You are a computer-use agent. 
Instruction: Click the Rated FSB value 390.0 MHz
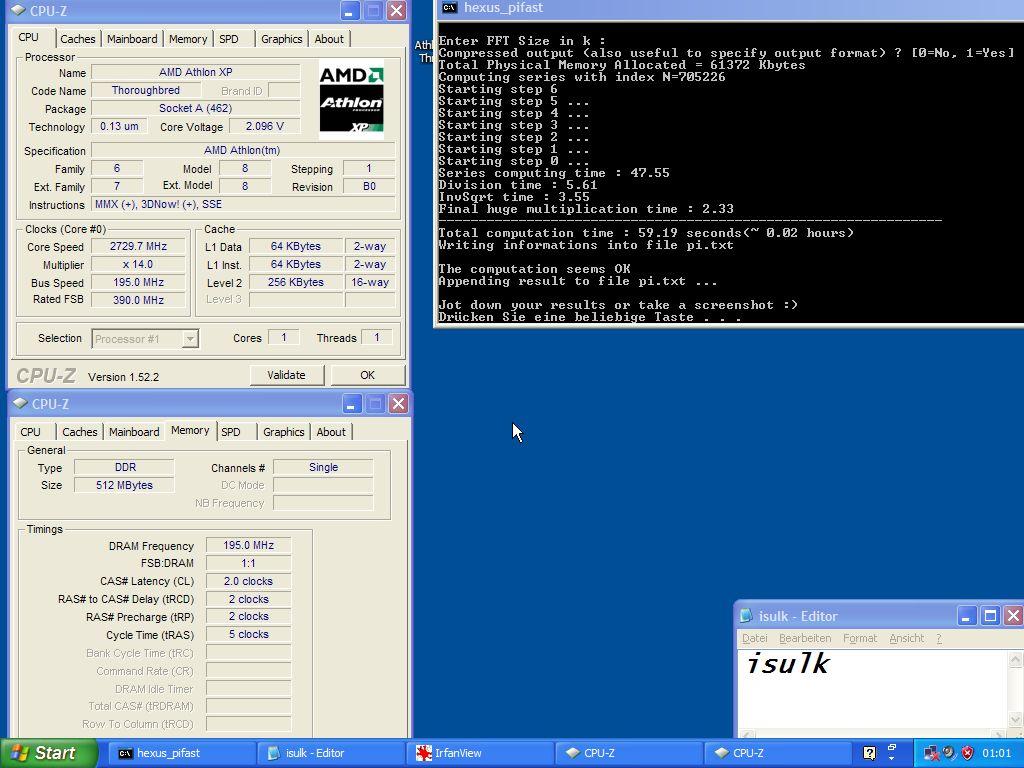(138, 300)
